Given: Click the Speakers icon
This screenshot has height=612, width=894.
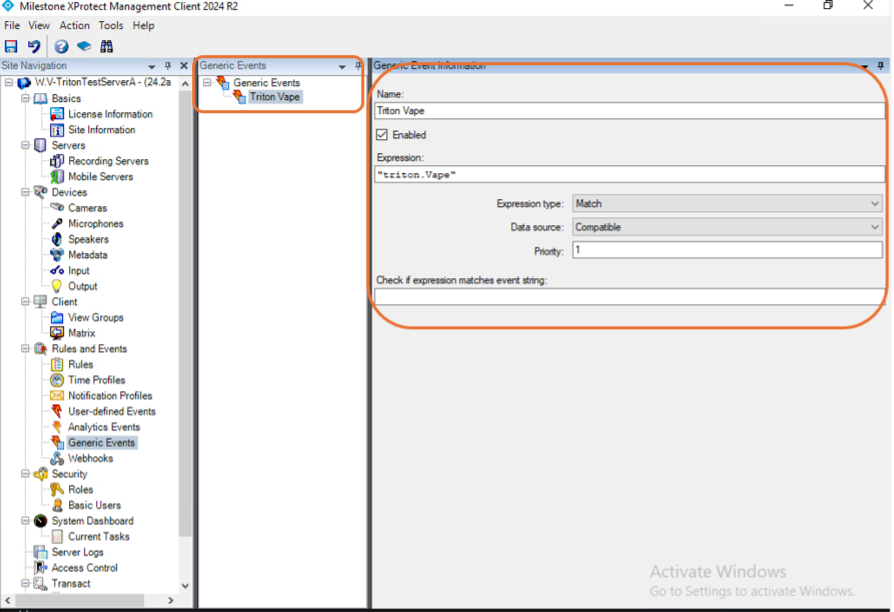Looking at the screenshot, I should click(x=57, y=240).
